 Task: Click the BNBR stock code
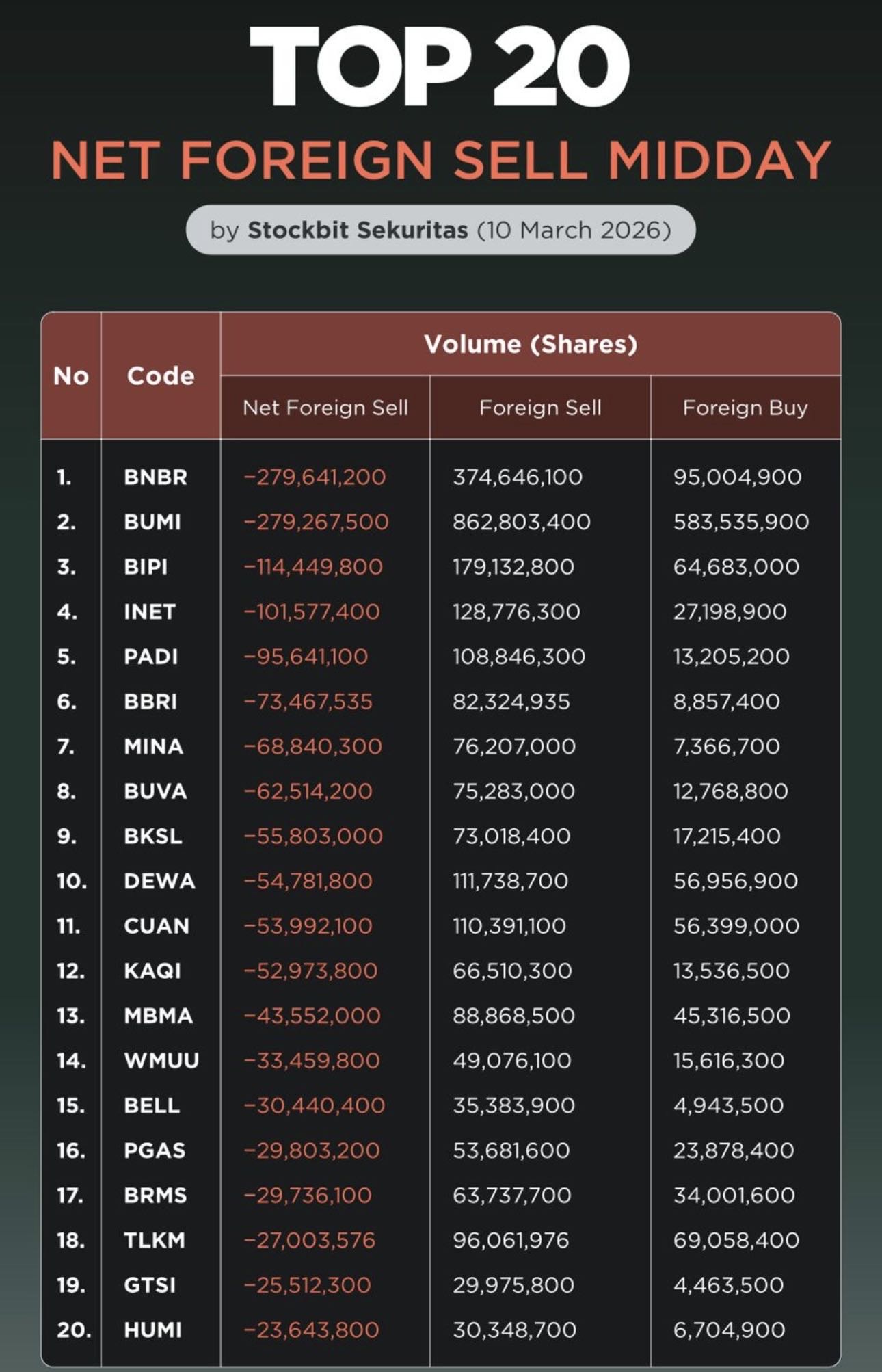click(155, 477)
